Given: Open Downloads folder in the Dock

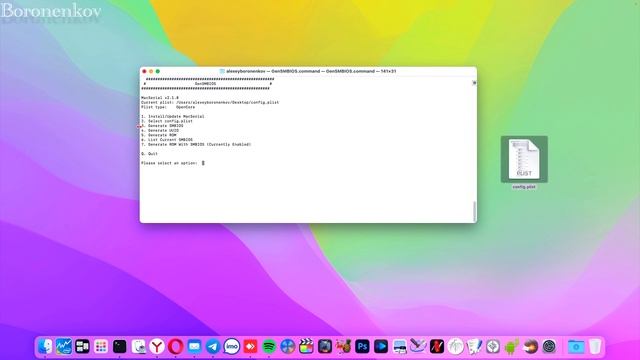Looking at the screenshot, I should tap(576, 347).
